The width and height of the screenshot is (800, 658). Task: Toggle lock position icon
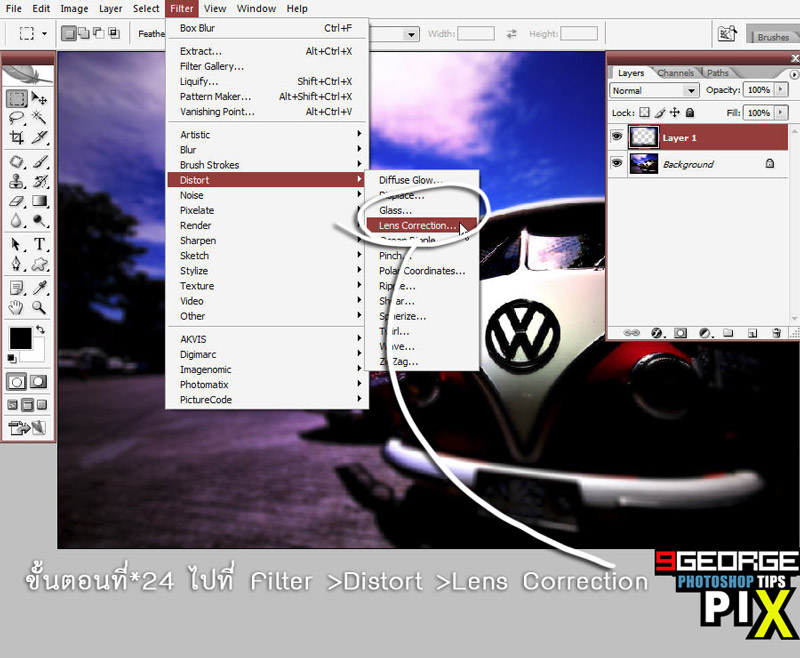(x=675, y=112)
